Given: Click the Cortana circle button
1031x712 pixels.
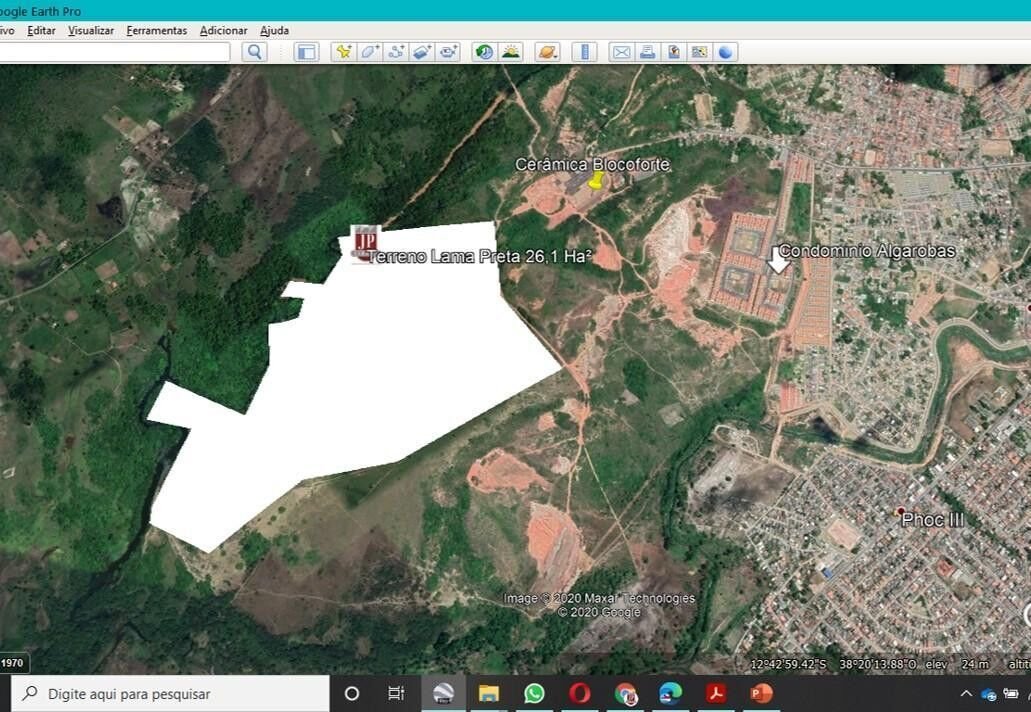Looking at the screenshot, I should 352,694.
